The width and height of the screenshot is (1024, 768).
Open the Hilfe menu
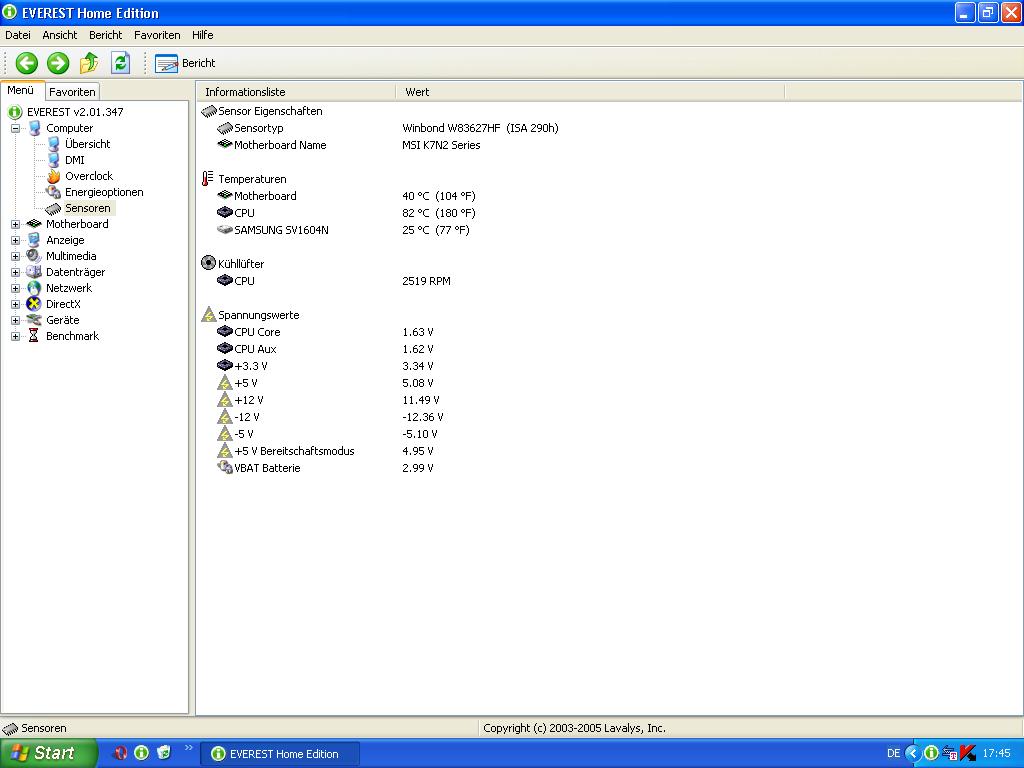[202, 35]
